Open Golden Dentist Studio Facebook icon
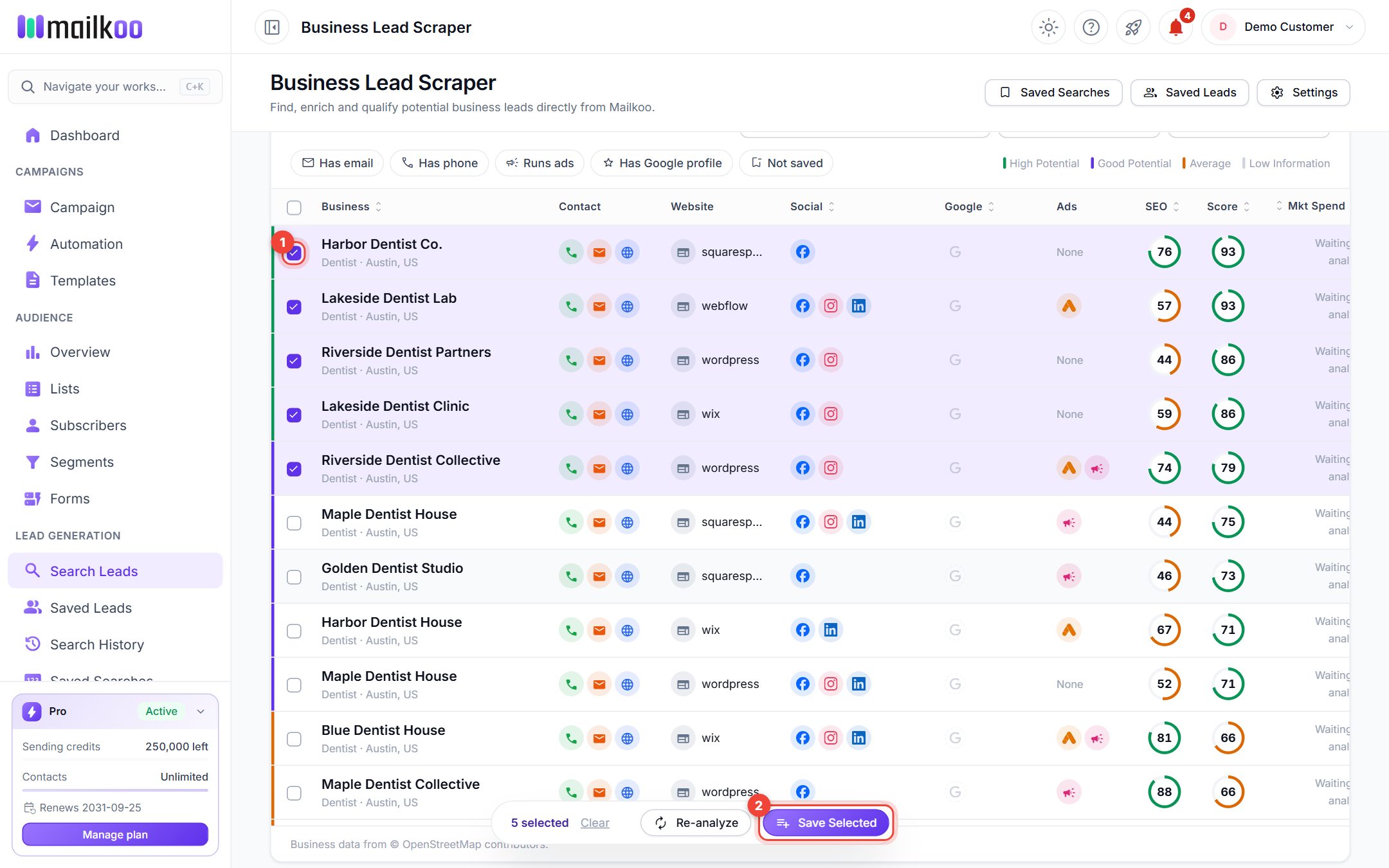 click(x=803, y=576)
